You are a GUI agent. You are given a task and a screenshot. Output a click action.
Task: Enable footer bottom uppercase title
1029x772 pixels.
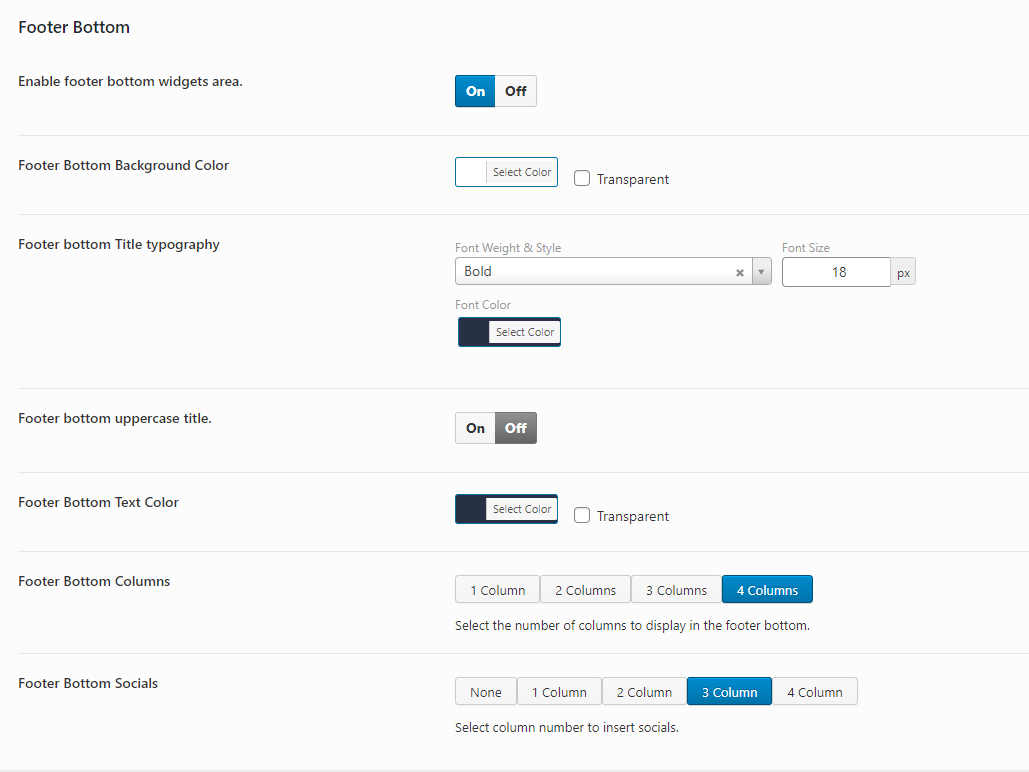[x=475, y=428]
